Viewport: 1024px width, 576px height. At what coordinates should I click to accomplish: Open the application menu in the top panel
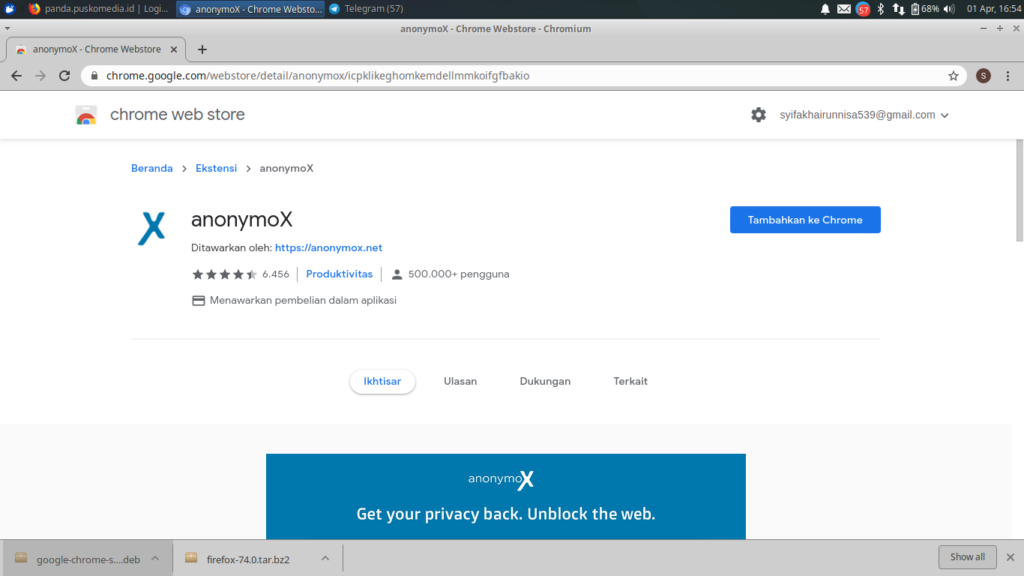[x=10, y=9]
